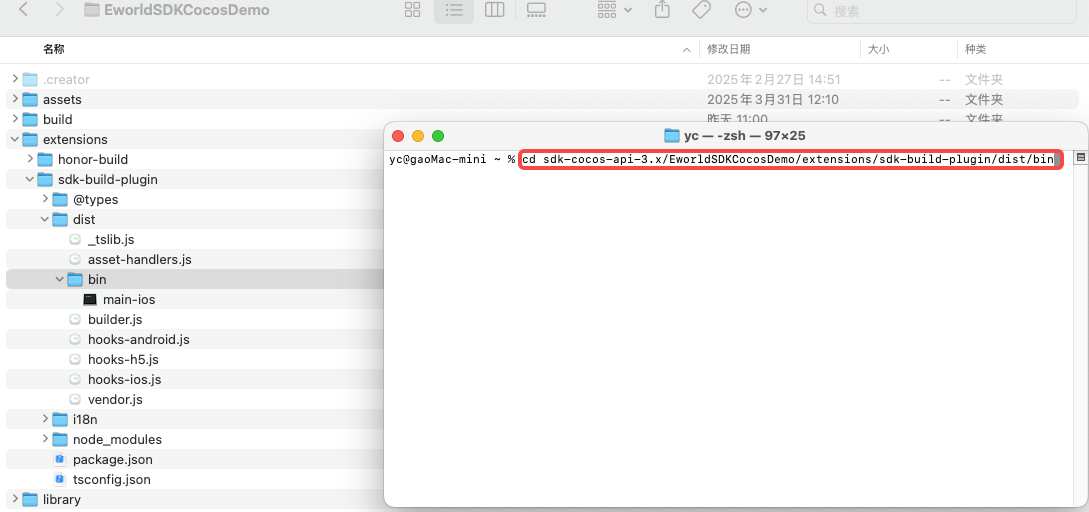Click the Terminal split pane icon

(1081, 158)
